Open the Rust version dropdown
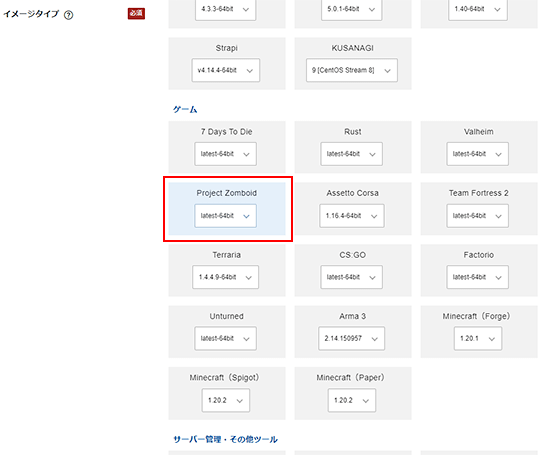This screenshot has height=455, width=550. [351, 154]
